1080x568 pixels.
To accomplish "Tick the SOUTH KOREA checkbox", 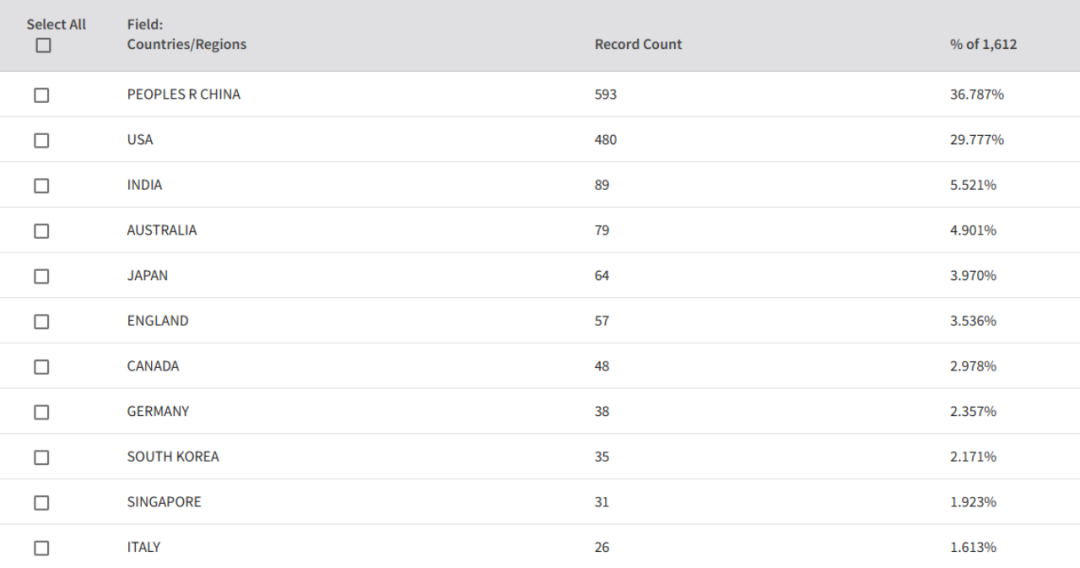I will (x=41, y=458).
